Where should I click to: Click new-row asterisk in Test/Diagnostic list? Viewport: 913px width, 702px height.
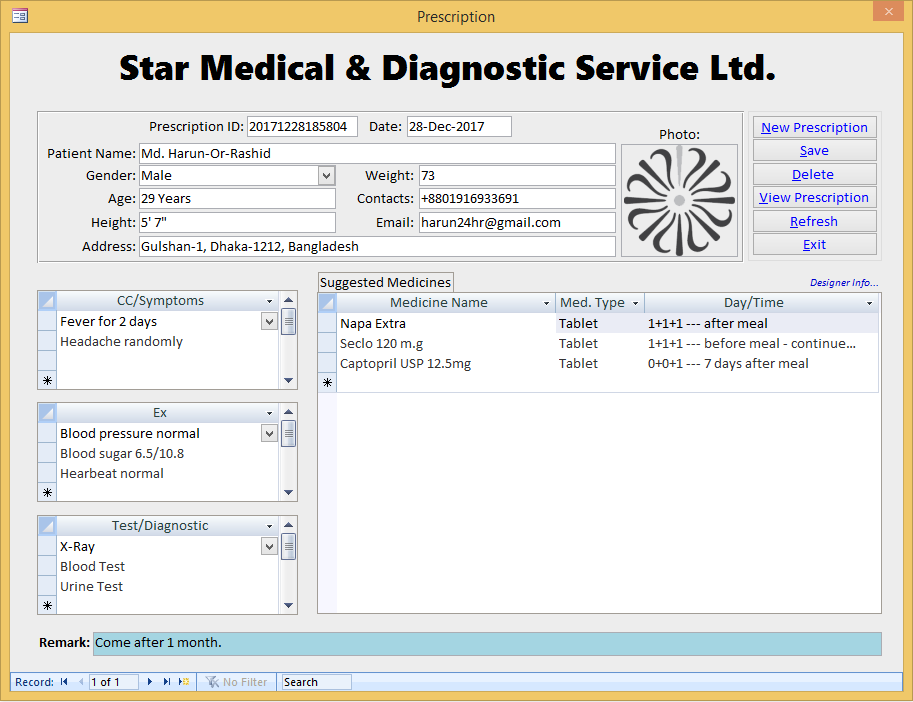click(x=47, y=605)
